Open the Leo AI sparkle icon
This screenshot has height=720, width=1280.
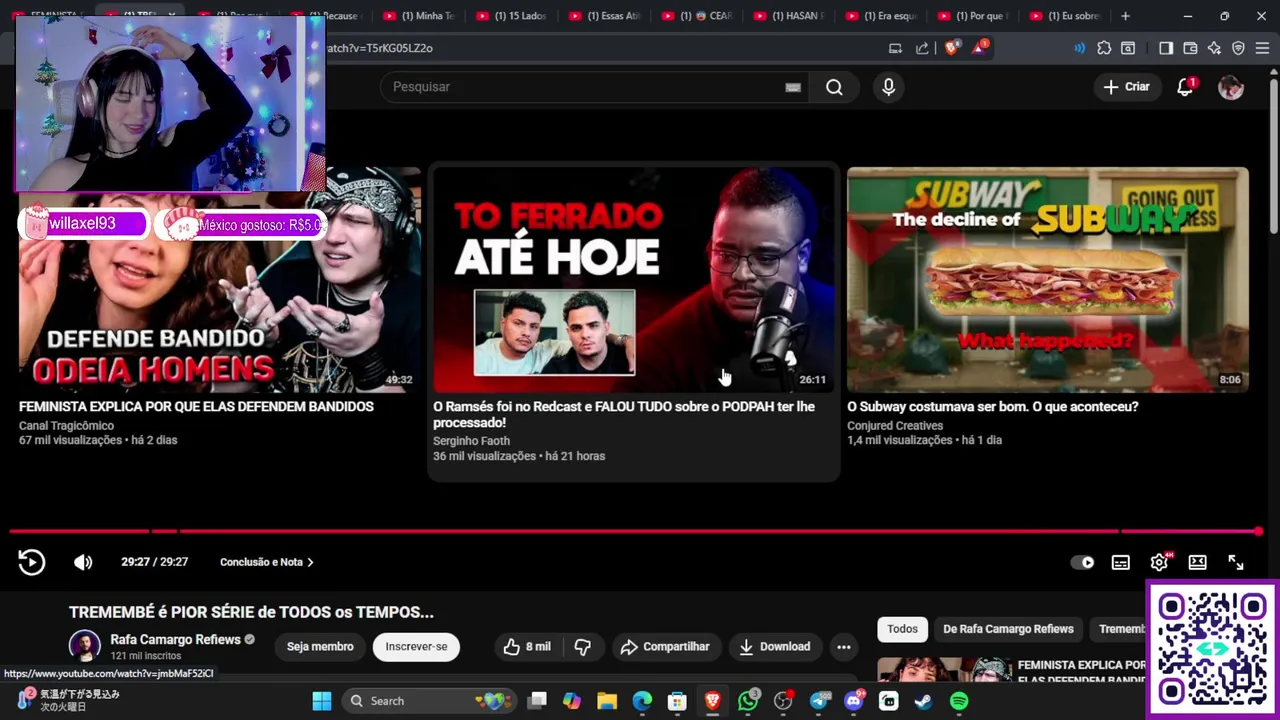[x=1214, y=48]
